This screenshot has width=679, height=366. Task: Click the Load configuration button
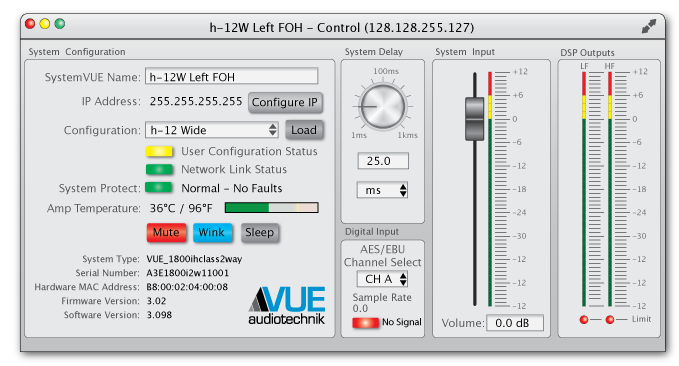(x=304, y=130)
